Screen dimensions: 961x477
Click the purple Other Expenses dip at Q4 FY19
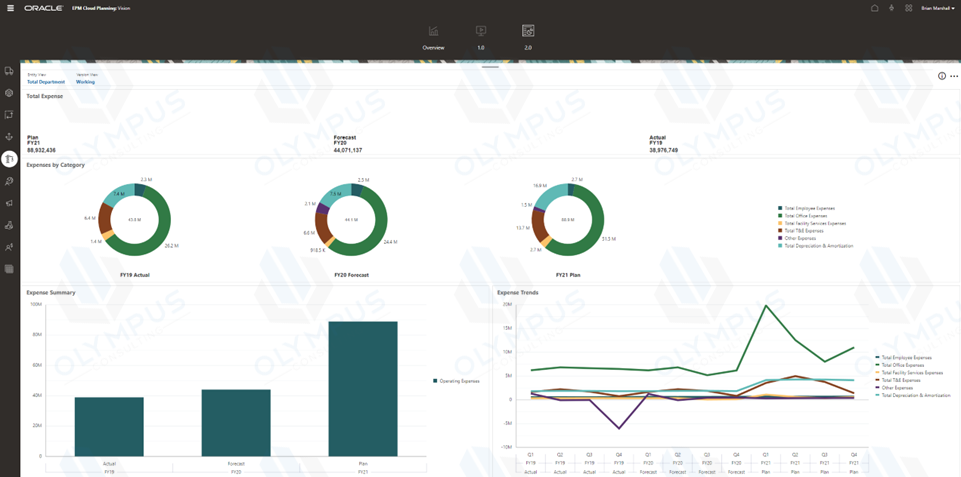pos(620,428)
